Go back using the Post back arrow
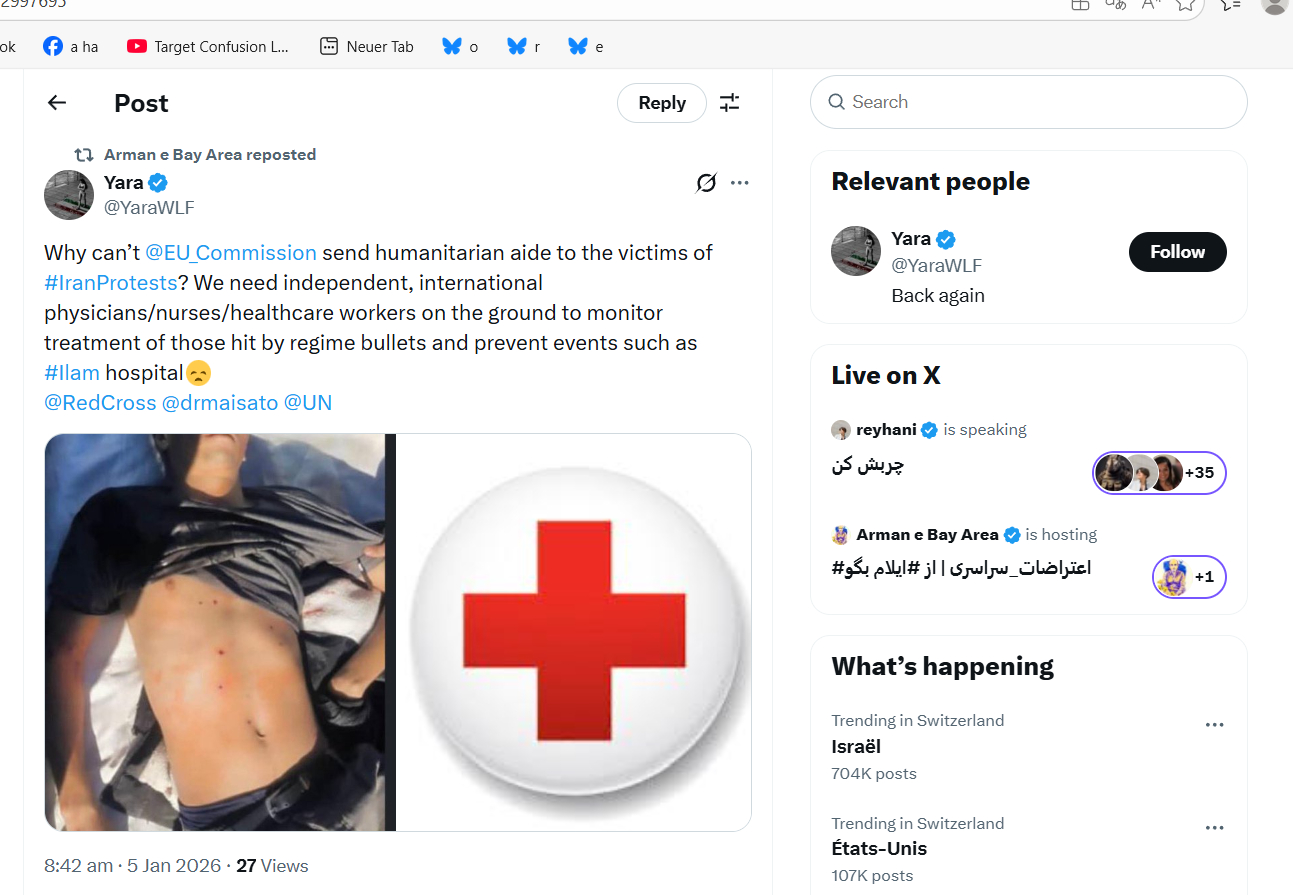 click(57, 102)
